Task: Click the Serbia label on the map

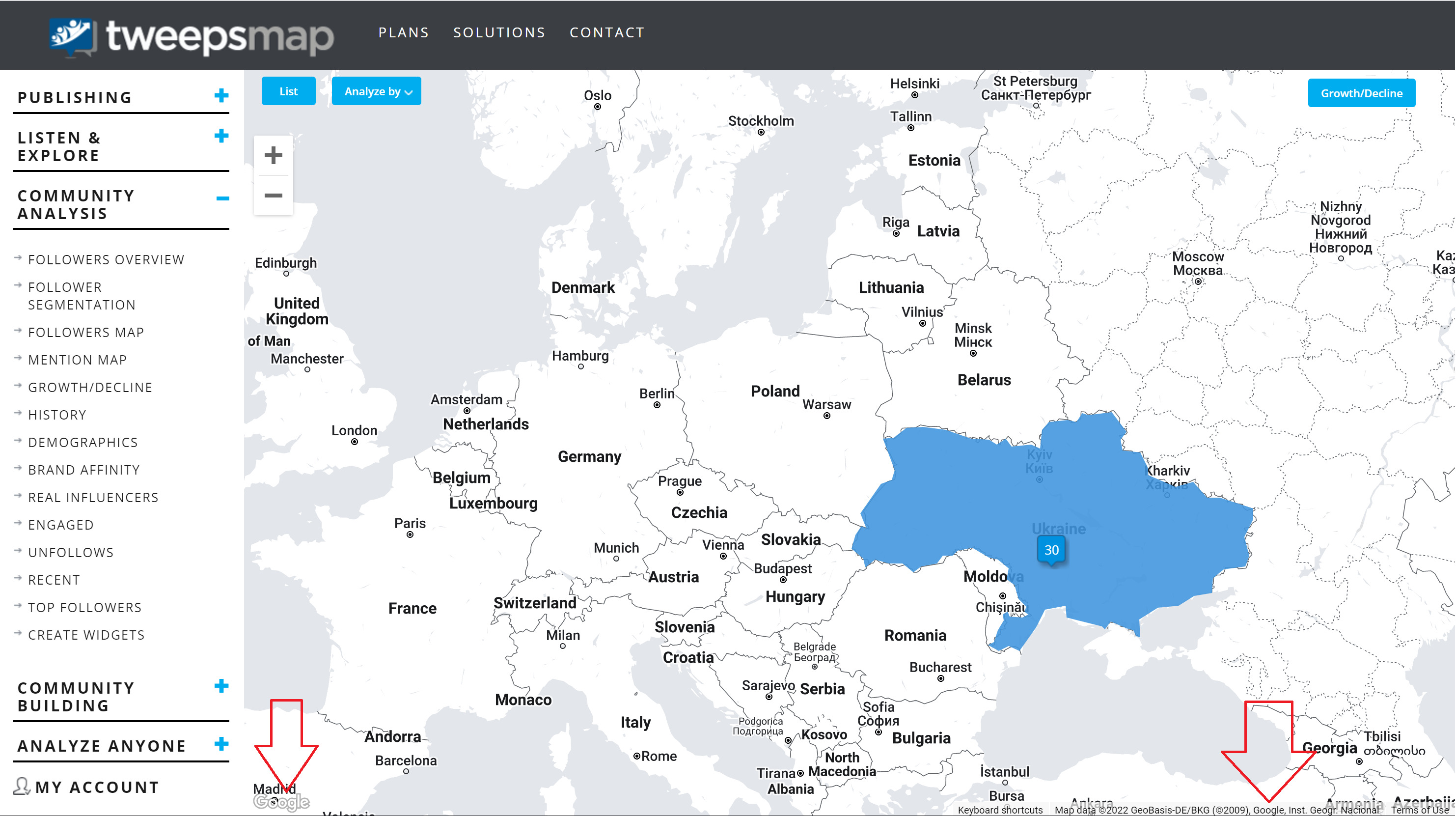Action: tap(822, 689)
